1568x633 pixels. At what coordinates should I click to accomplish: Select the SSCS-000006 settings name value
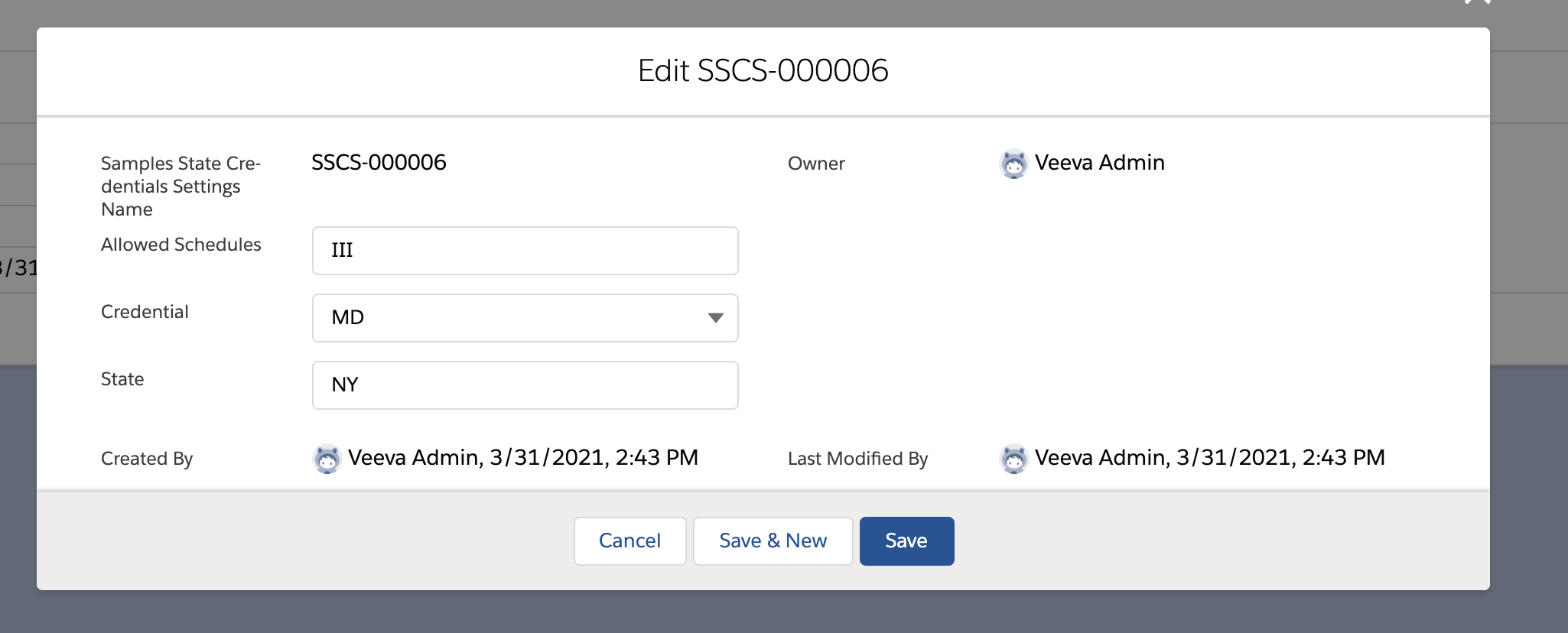[x=379, y=163]
